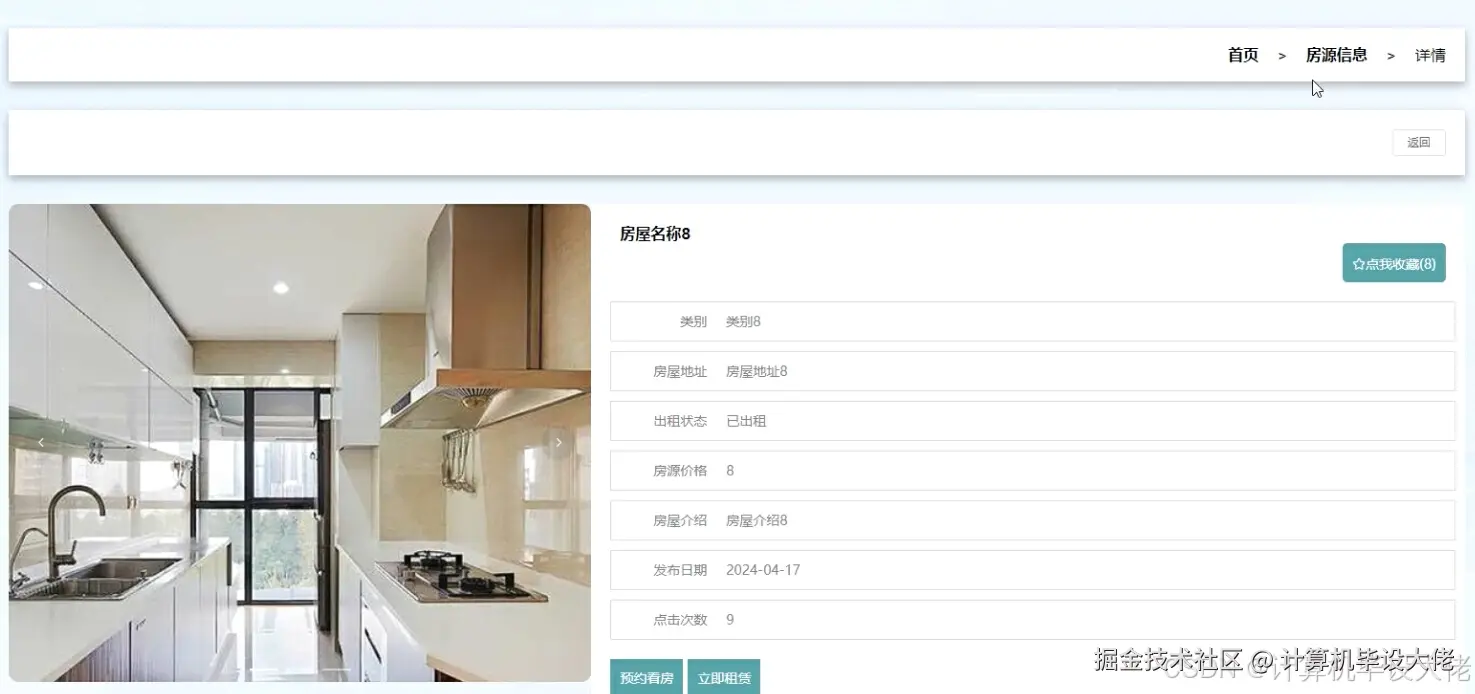Click the 房屋名称8 title text
Viewport: 1475px width, 694px height.
[654, 233]
